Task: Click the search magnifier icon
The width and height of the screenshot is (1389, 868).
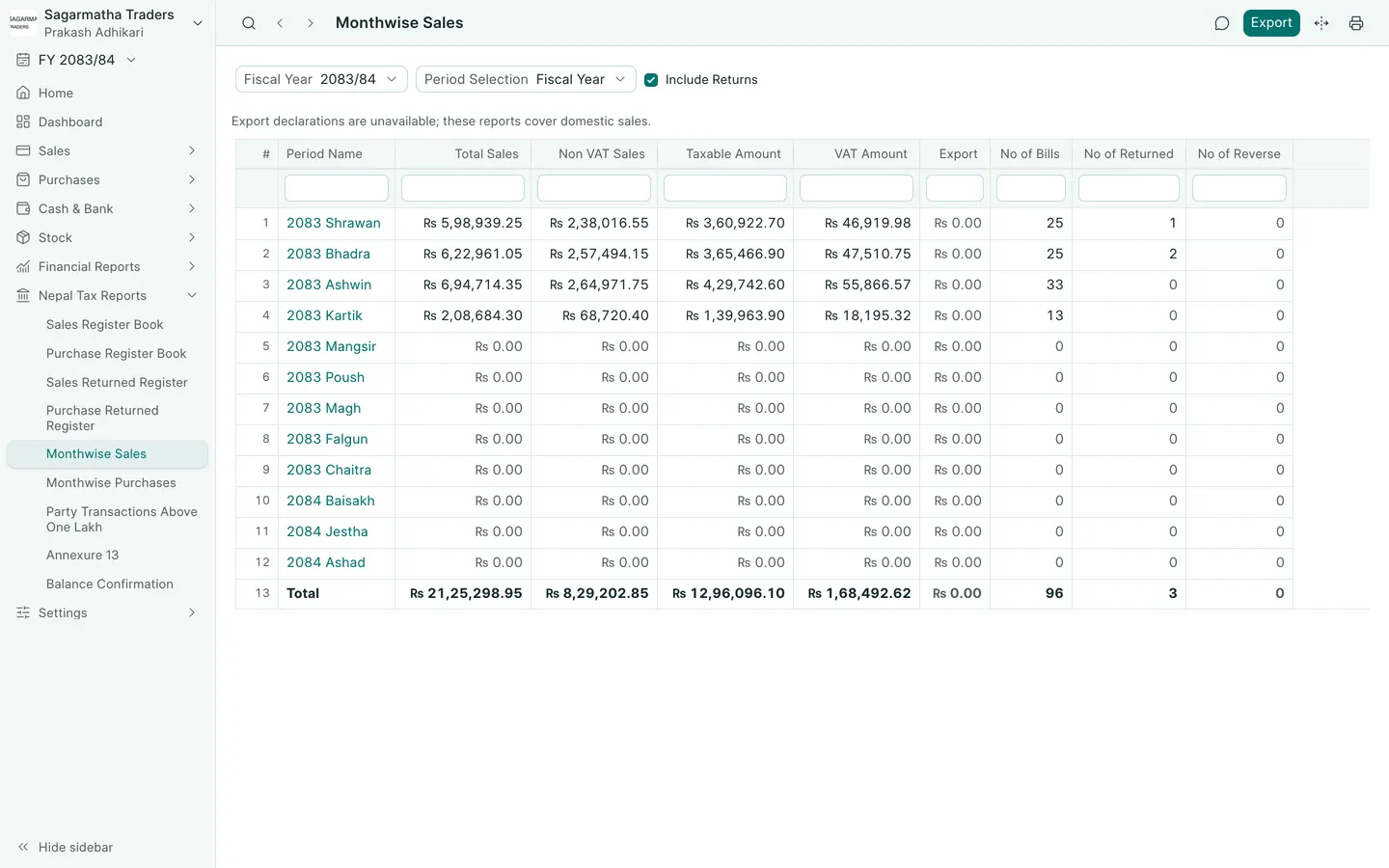Action: tap(249, 23)
